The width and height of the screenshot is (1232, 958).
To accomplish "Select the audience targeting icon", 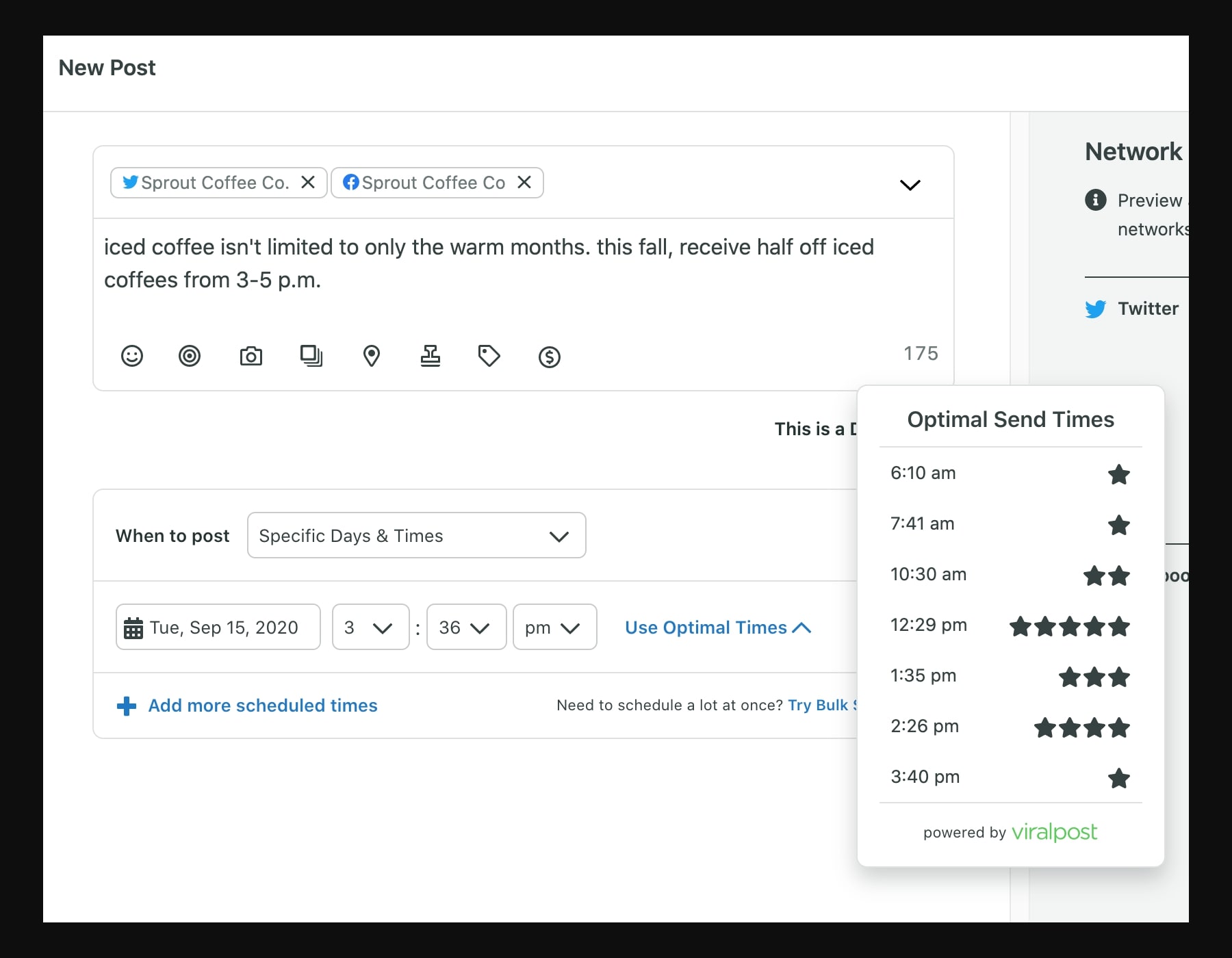I will [190, 356].
